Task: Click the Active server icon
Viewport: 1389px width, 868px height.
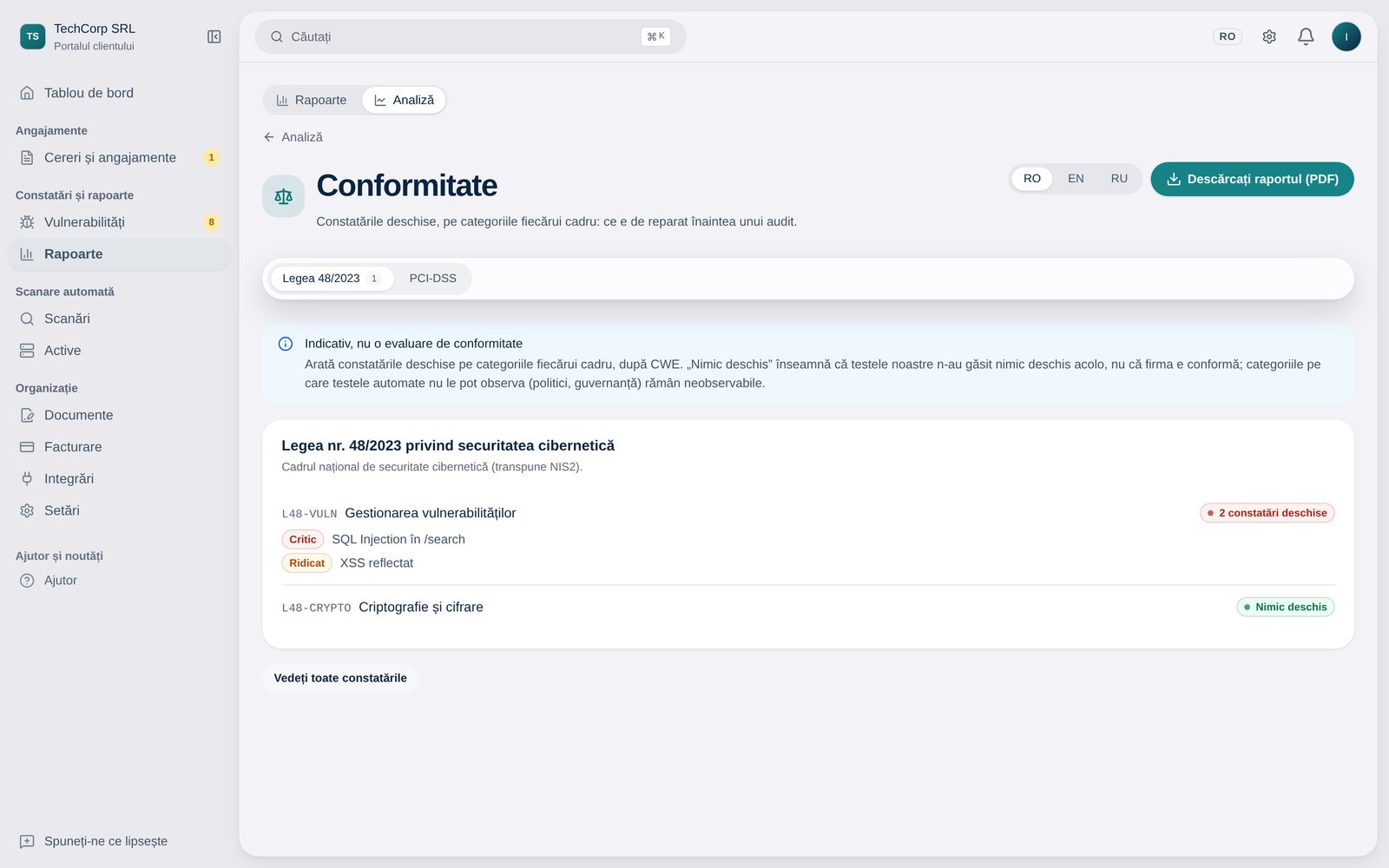Action: pos(27,351)
